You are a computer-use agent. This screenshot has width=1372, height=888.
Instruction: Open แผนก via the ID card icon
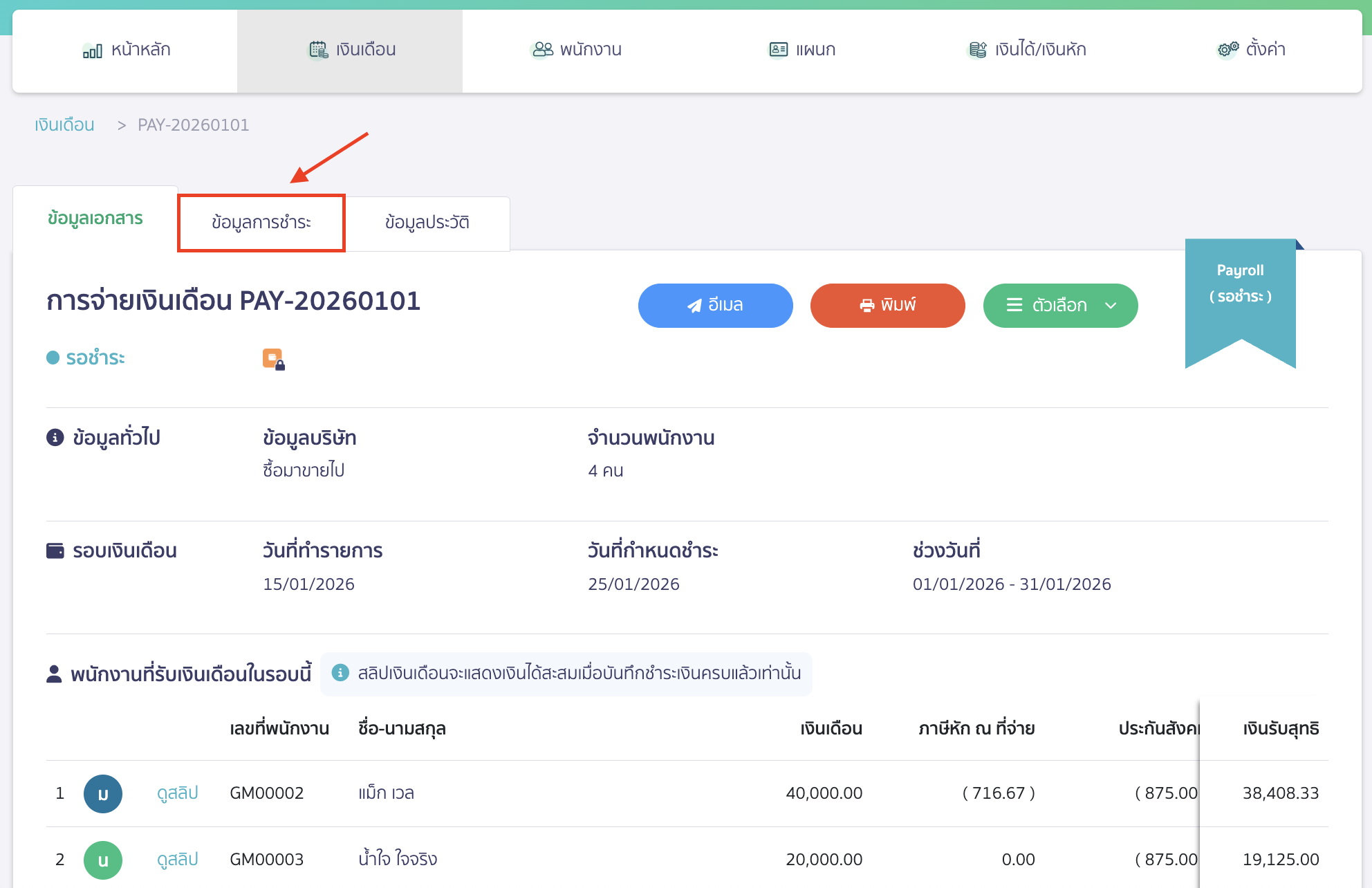point(777,49)
